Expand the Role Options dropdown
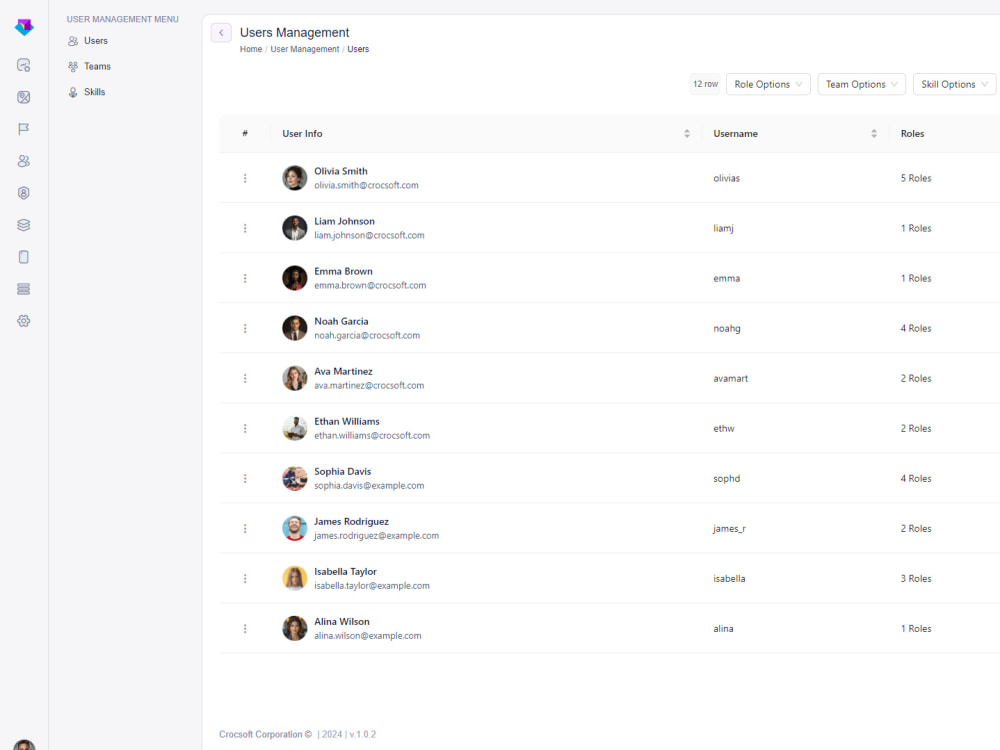Viewport: 1000px width, 750px height. (768, 84)
